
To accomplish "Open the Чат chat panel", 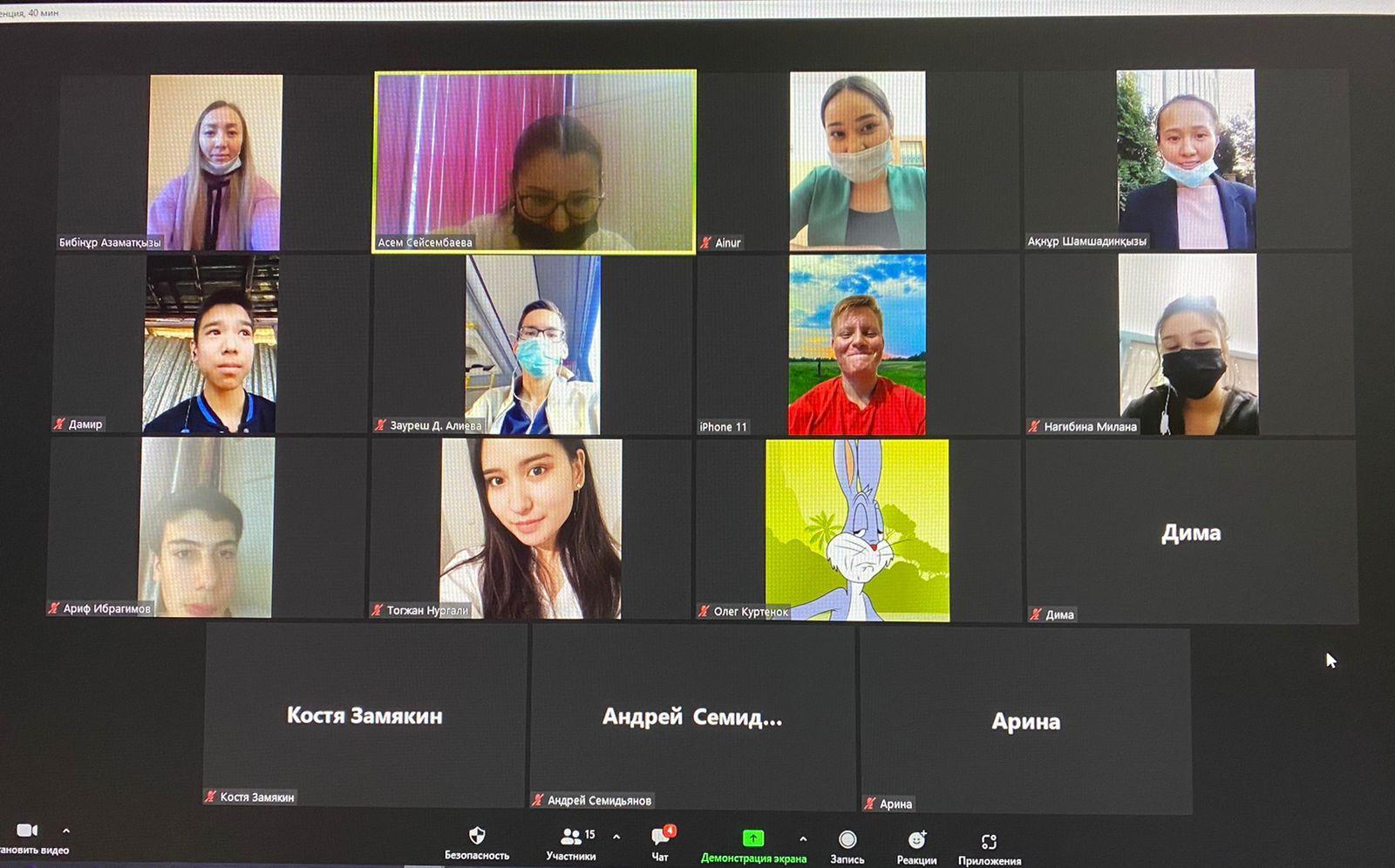I will click(661, 838).
